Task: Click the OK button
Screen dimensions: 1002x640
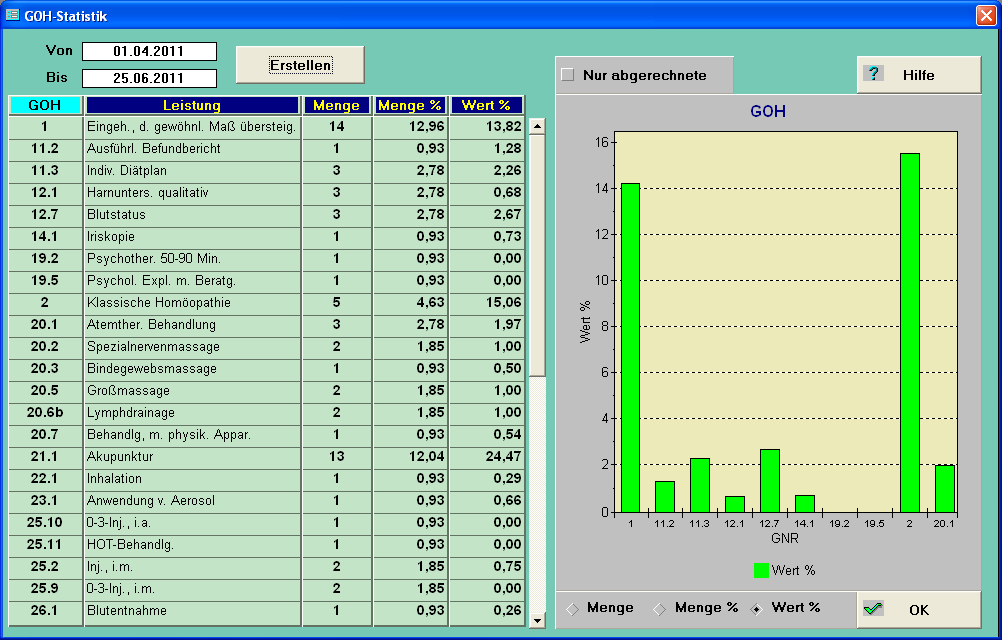Action: [x=916, y=608]
